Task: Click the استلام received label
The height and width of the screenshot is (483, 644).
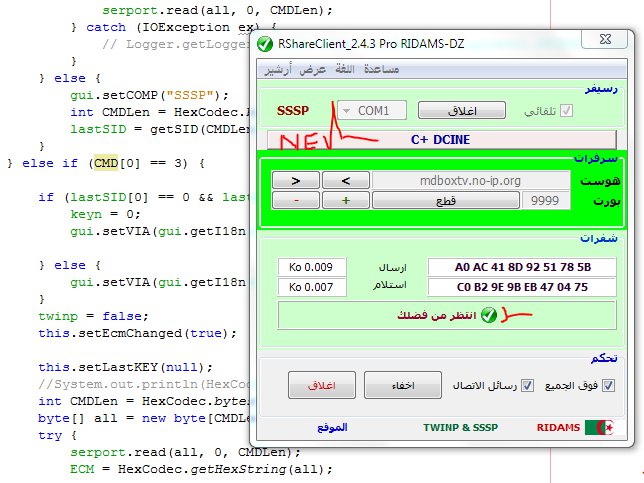Action: [x=389, y=285]
